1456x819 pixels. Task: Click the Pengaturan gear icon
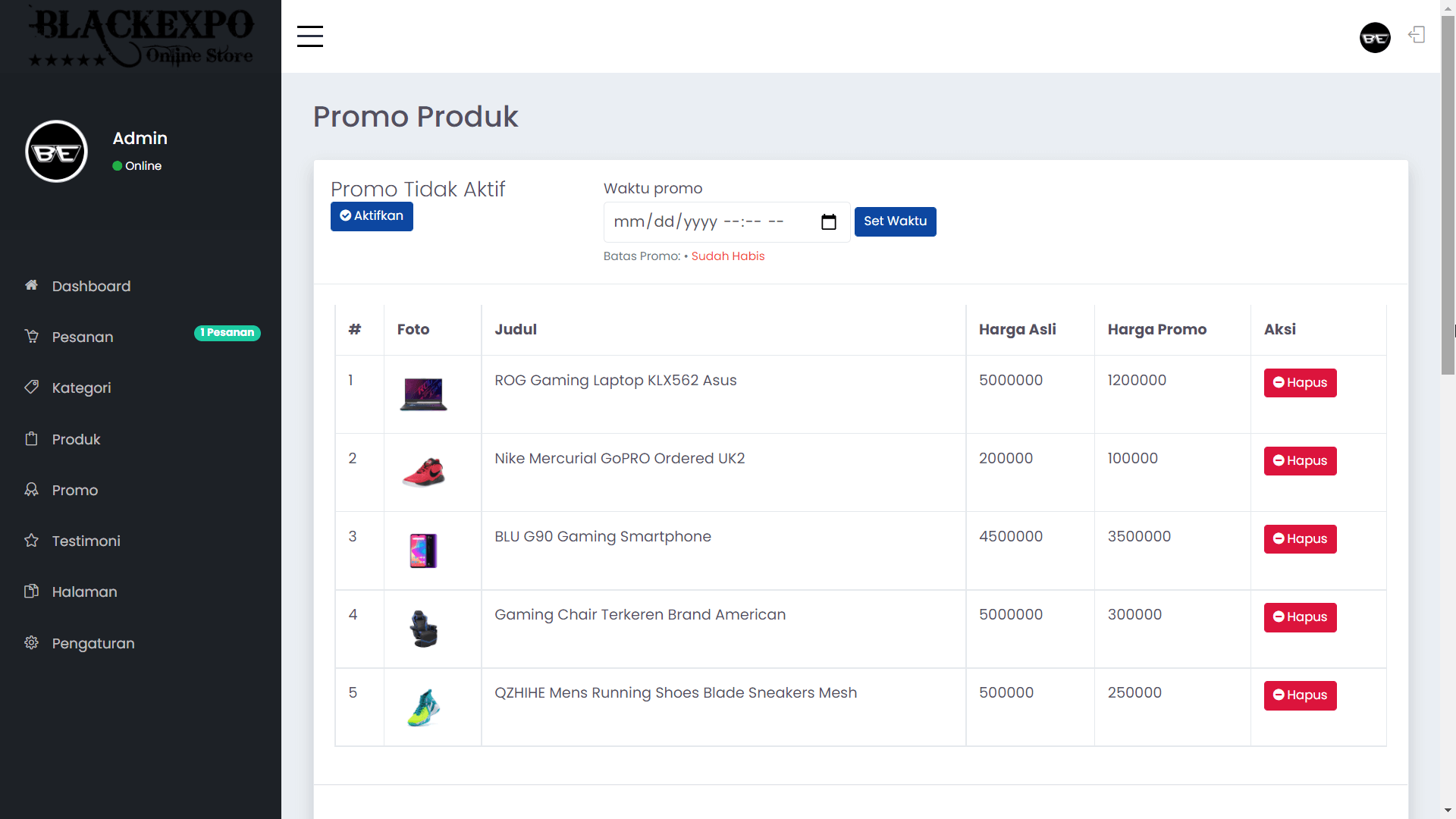[31, 642]
